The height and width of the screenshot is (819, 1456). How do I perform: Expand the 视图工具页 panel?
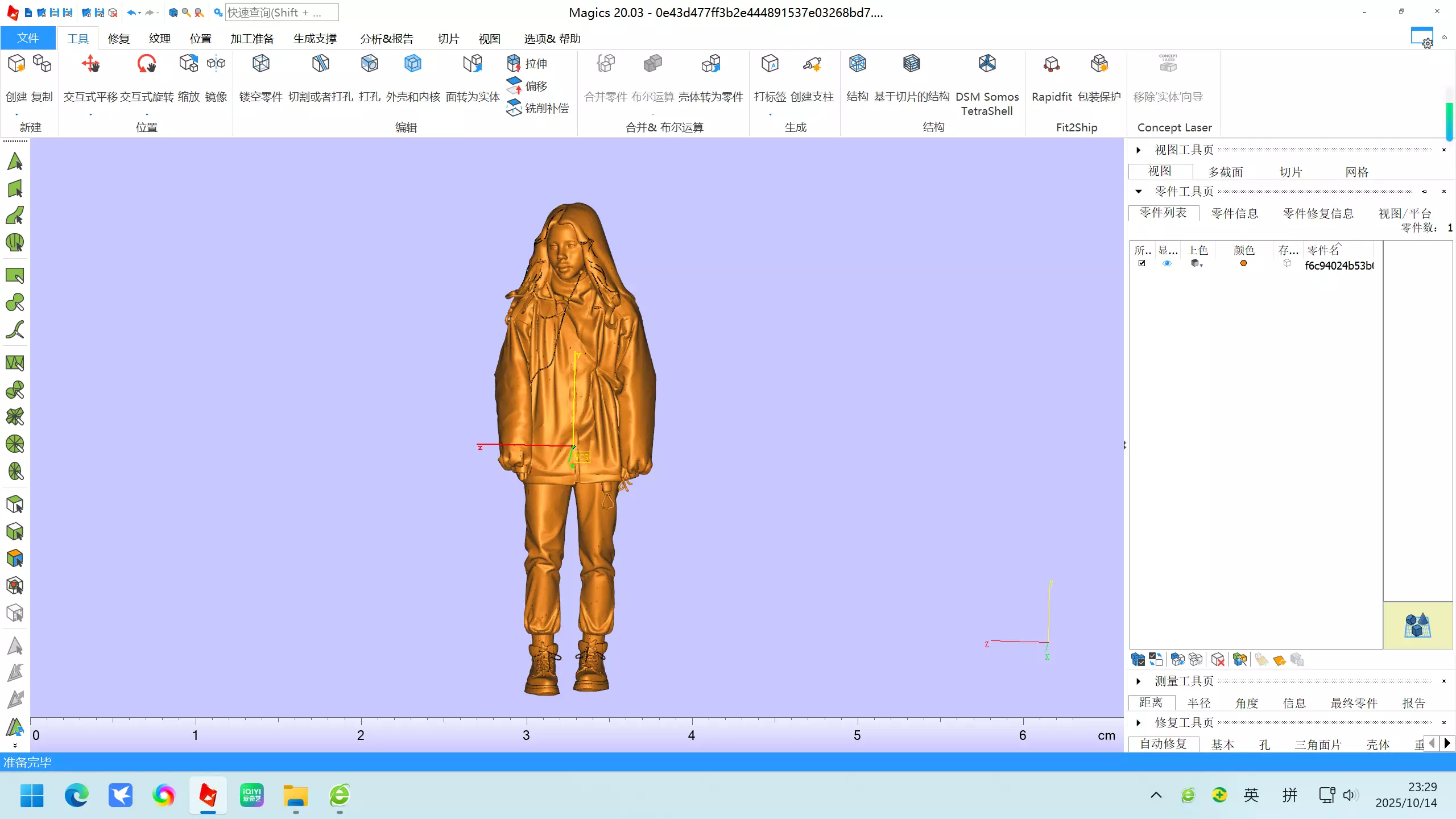click(1139, 150)
